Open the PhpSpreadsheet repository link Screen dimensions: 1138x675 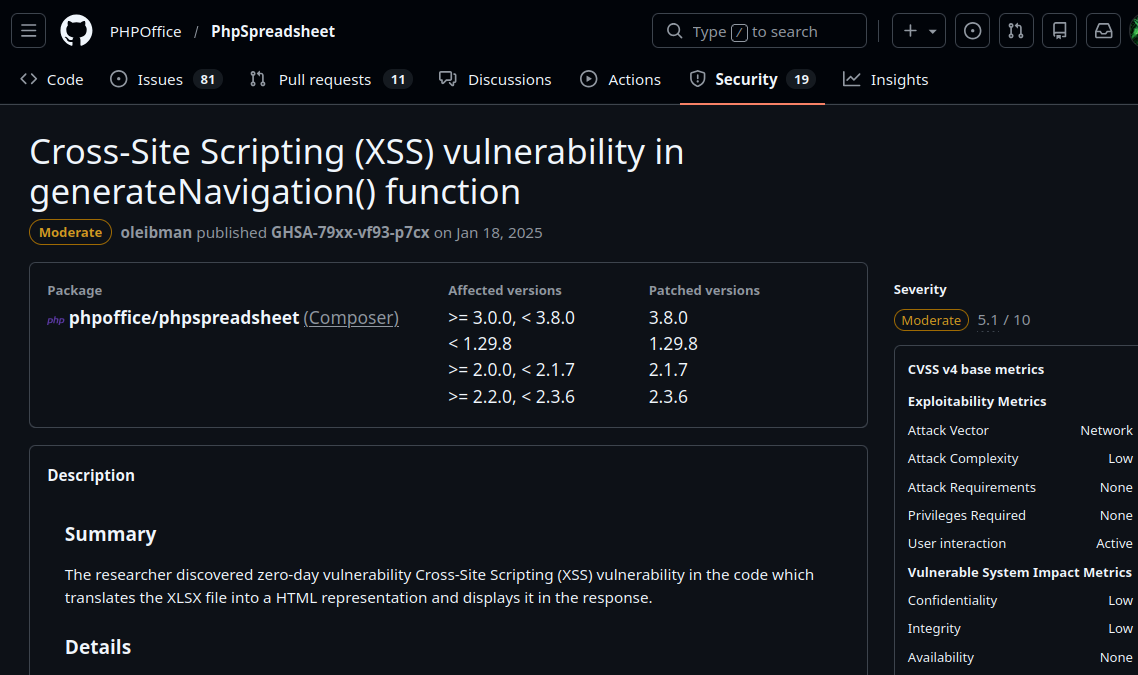coord(273,31)
